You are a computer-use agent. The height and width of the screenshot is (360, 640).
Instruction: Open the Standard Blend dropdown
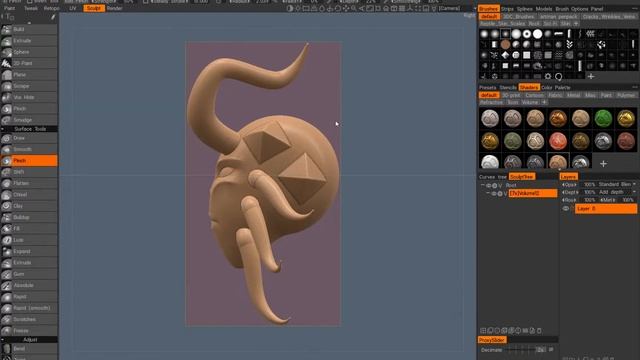(617, 184)
